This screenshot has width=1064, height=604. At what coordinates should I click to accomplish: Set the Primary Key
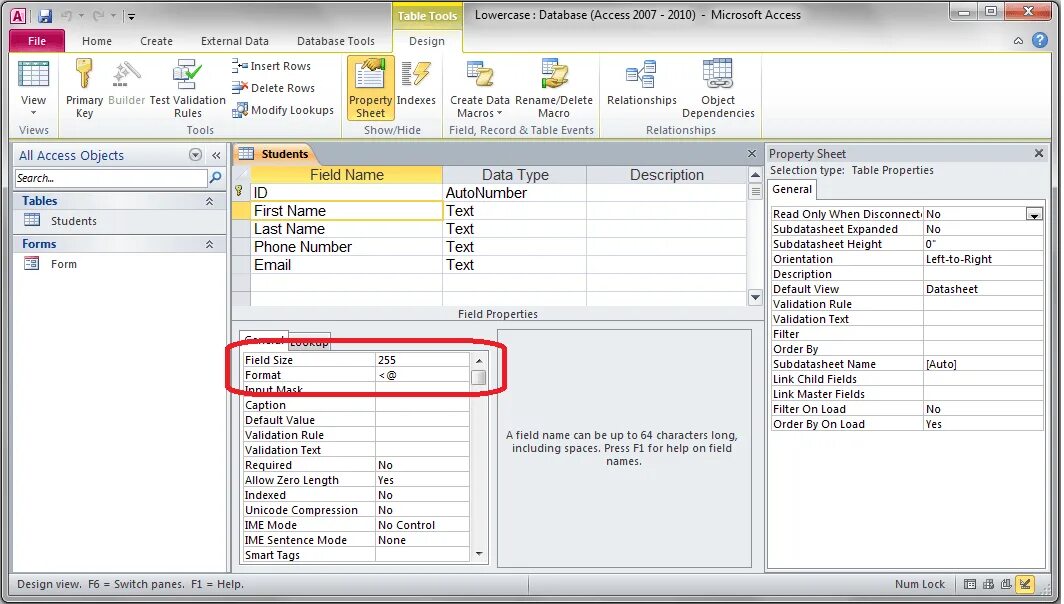(84, 88)
